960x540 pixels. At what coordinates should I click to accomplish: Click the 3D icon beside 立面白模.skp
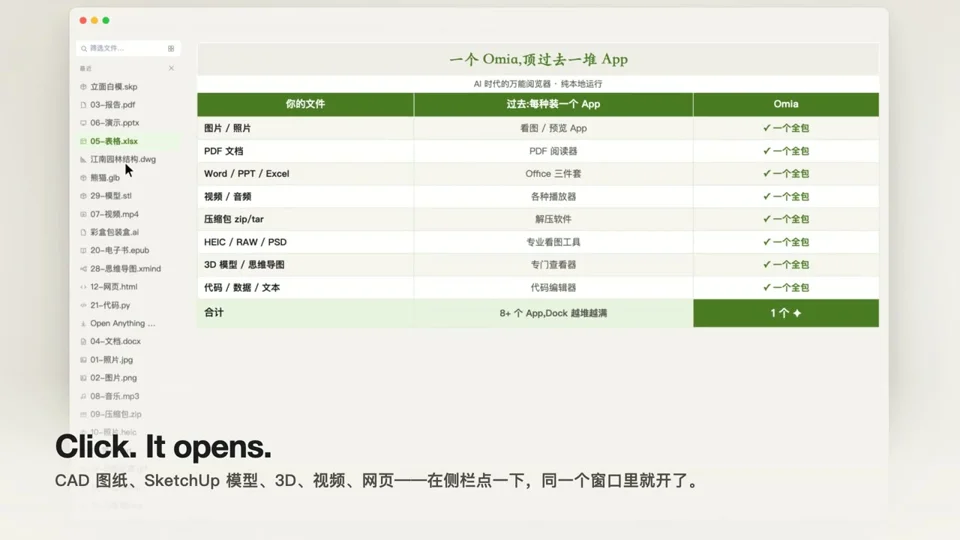click(x=83, y=87)
